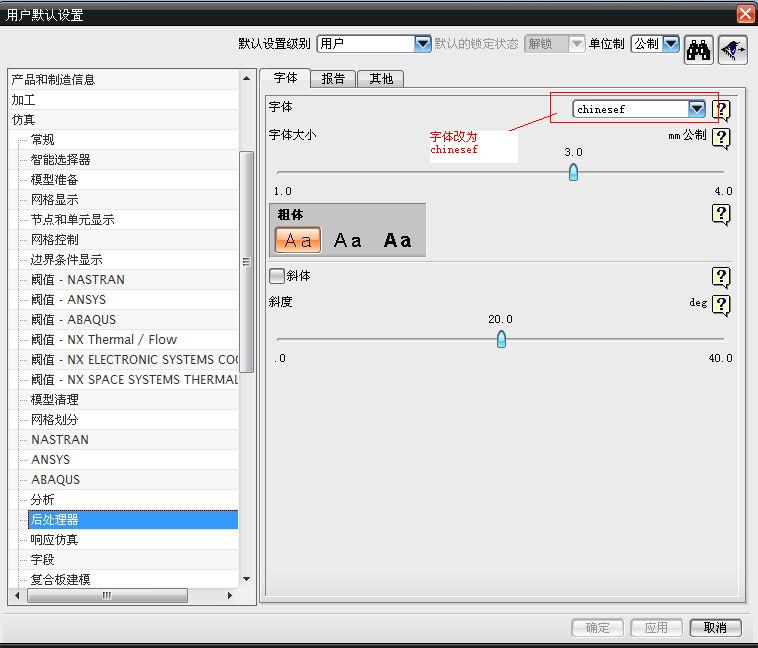Viewport: 758px width, 648px height.
Task: Open the 解锁 lock state dropdown
Action: (x=576, y=44)
